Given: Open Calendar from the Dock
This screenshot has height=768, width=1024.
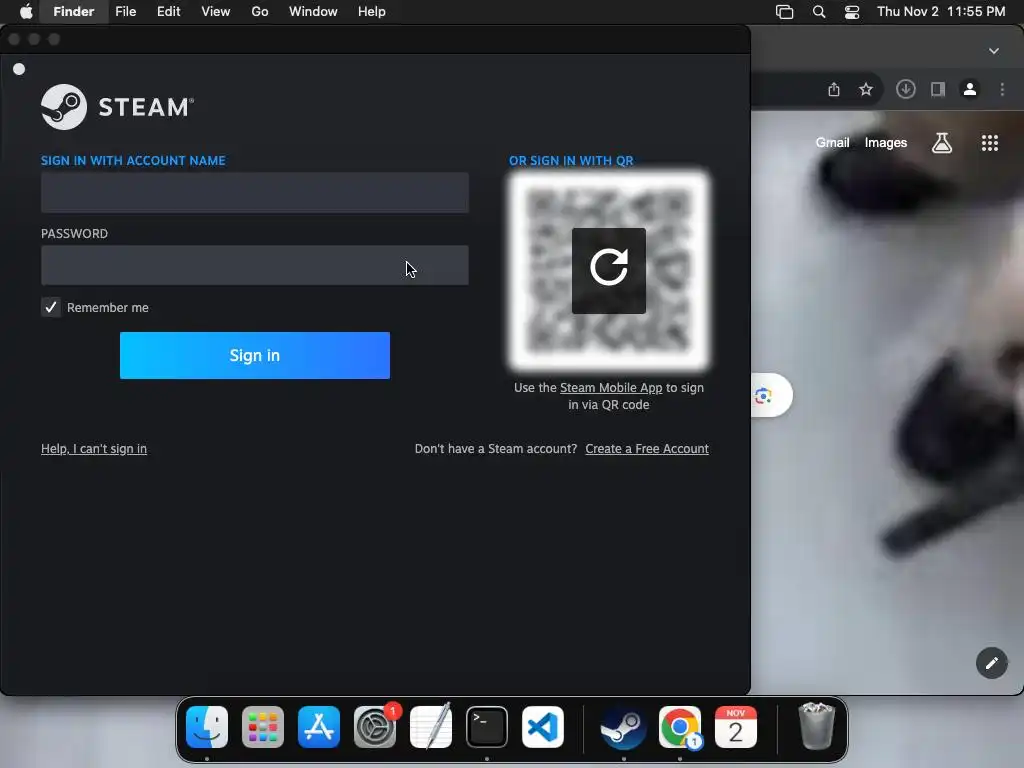Looking at the screenshot, I should (736, 727).
